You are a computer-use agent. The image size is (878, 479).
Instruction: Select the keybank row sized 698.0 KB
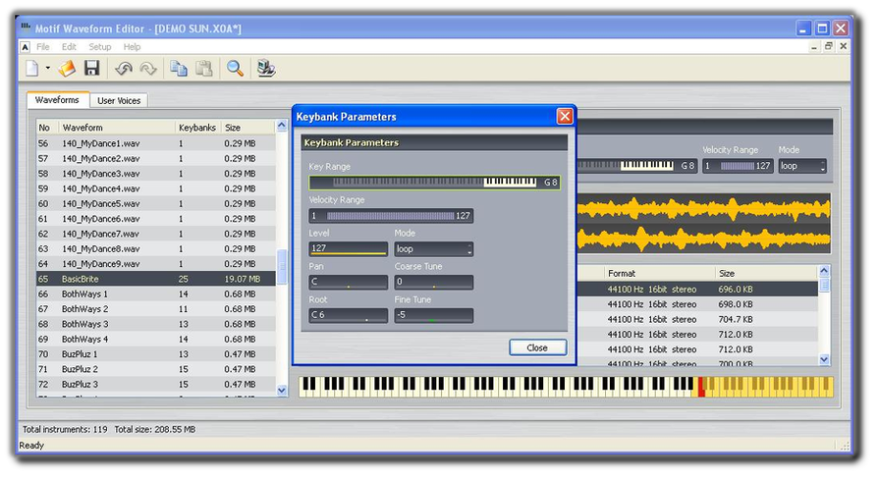[697, 305]
